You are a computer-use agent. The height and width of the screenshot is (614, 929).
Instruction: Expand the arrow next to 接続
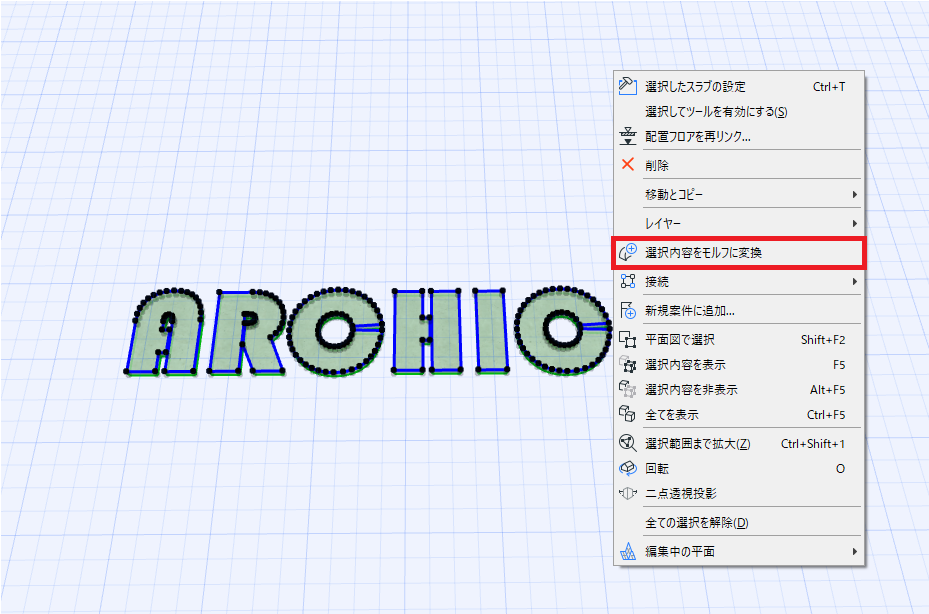click(854, 282)
